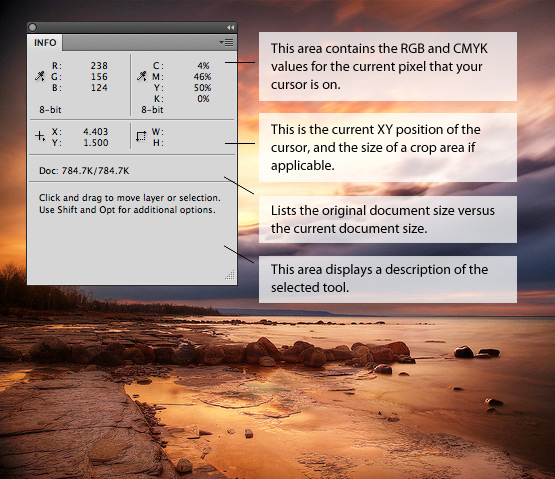This screenshot has height=479, width=555.
Task: Click the move layer tool hint text
Action: coord(130,204)
